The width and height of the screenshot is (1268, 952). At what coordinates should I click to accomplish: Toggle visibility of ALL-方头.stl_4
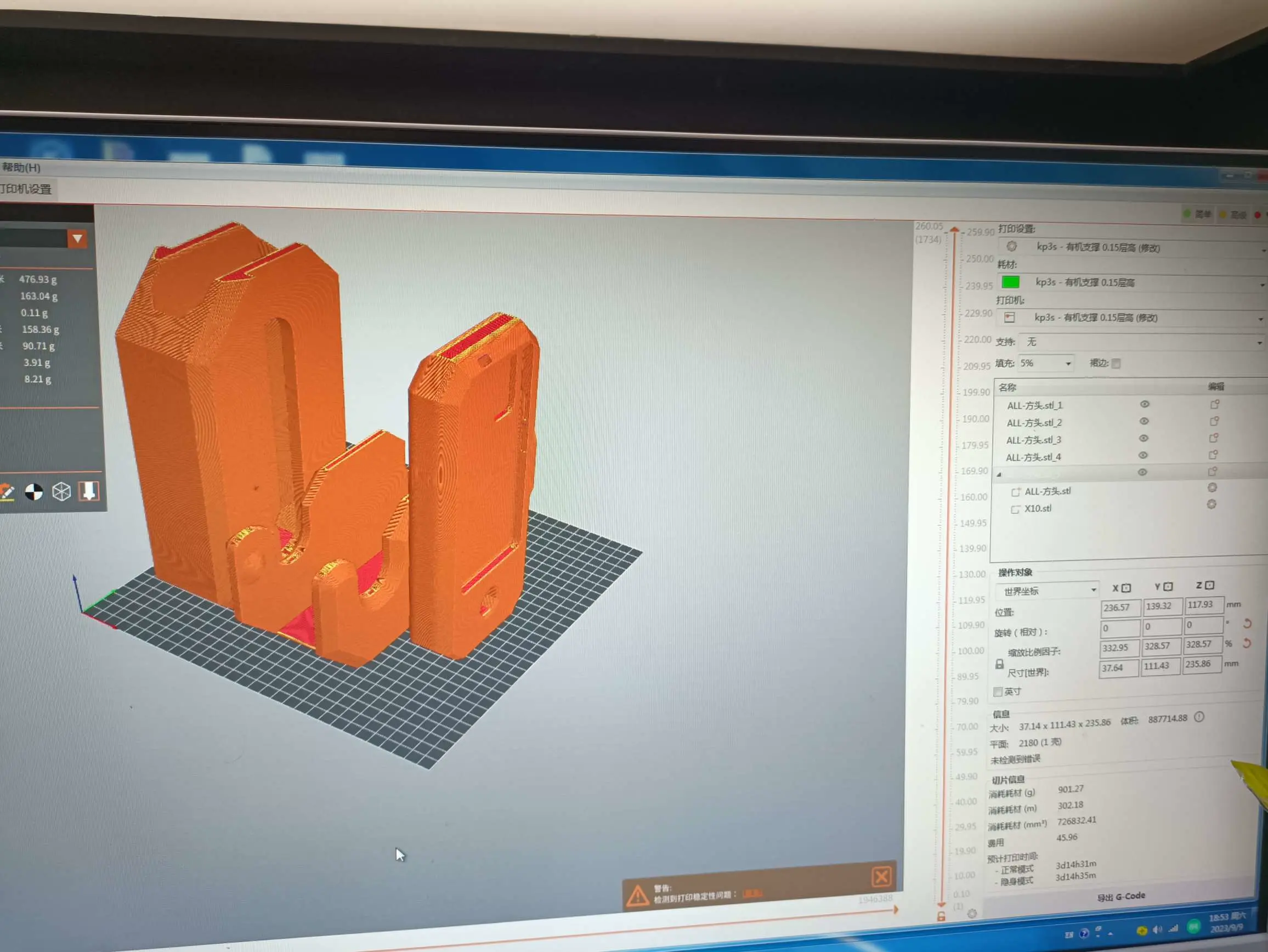coord(1142,455)
